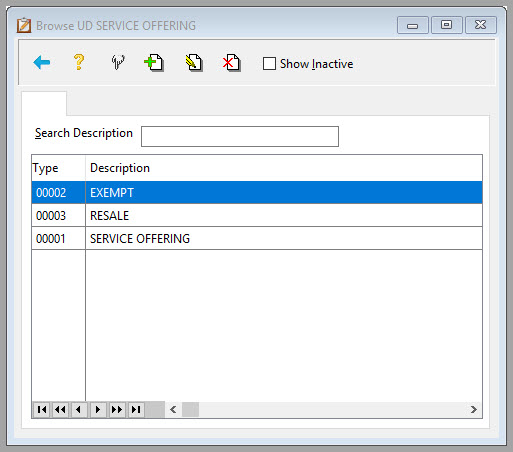
Task: Jump to last record navigation button
Action: point(136,409)
